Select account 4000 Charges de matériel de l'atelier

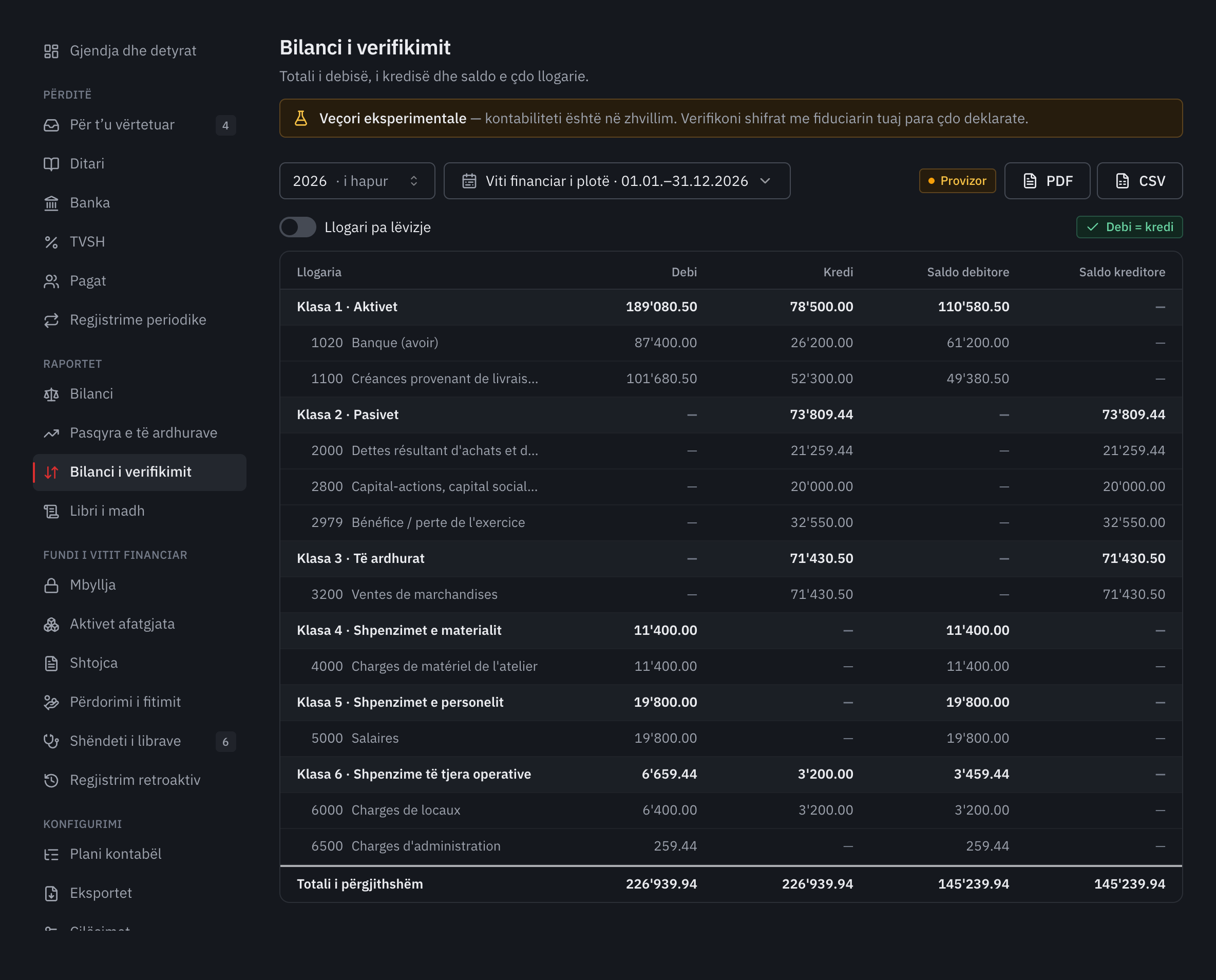click(x=731, y=666)
